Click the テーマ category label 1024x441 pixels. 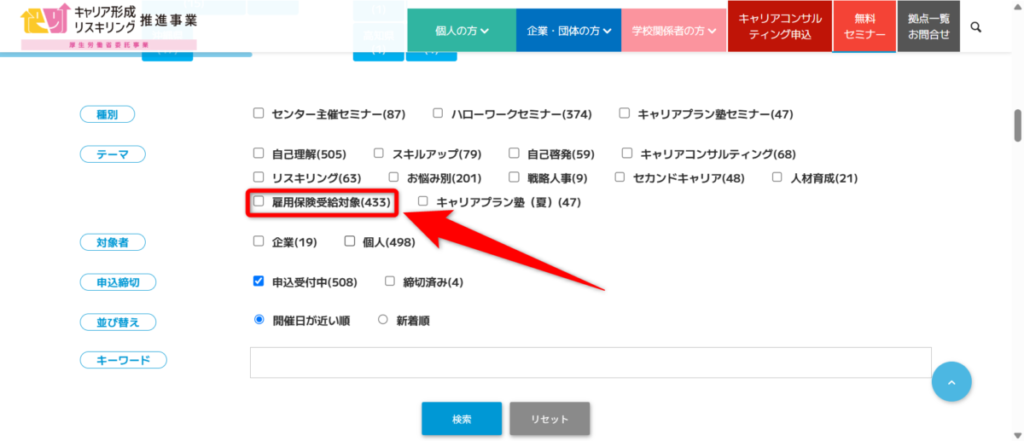coord(112,154)
